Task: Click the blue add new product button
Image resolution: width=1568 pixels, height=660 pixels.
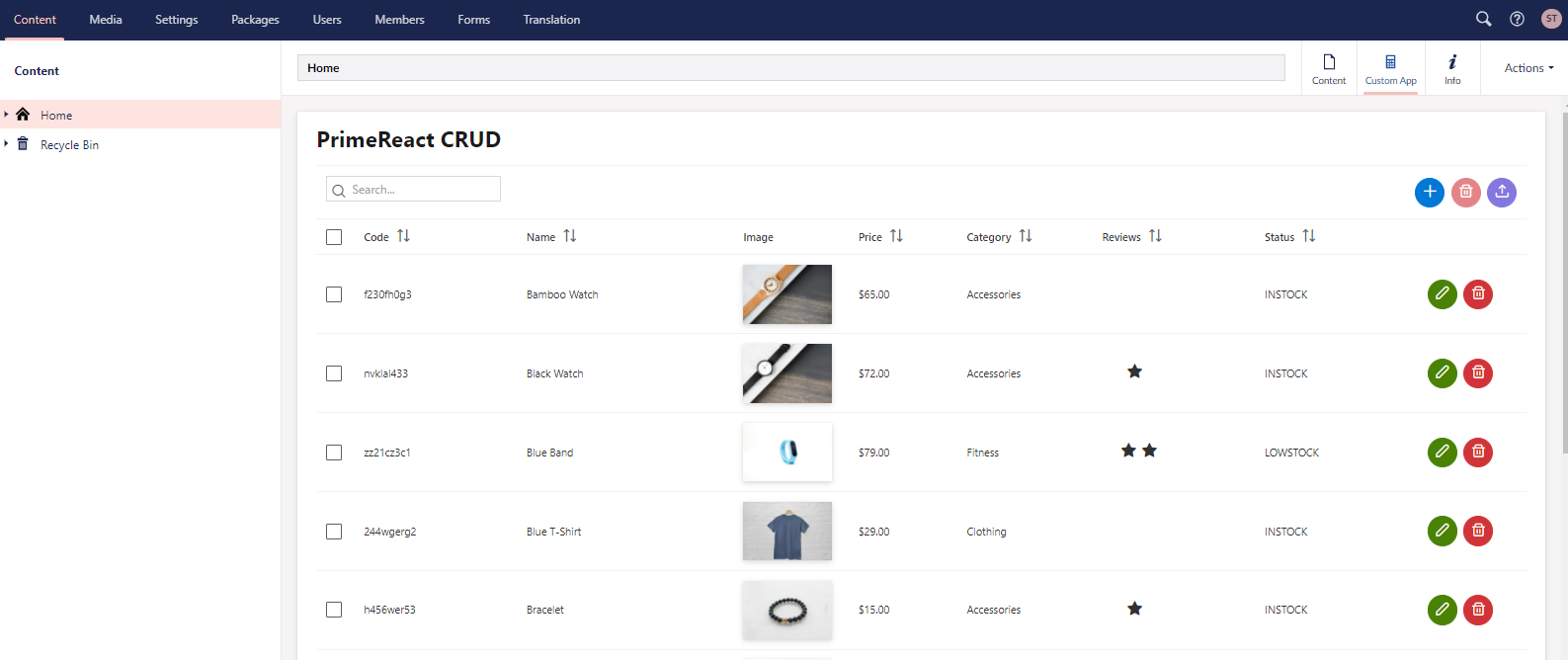Action: pyautogui.click(x=1429, y=193)
